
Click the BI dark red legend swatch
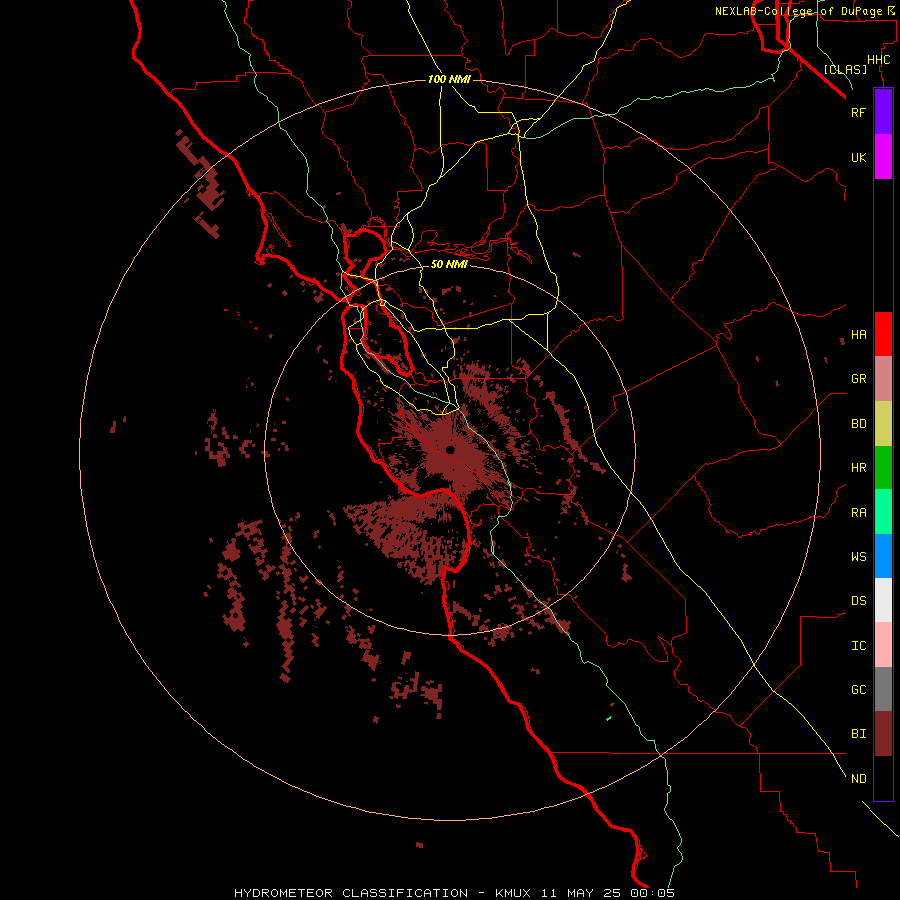tap(883, 734)
